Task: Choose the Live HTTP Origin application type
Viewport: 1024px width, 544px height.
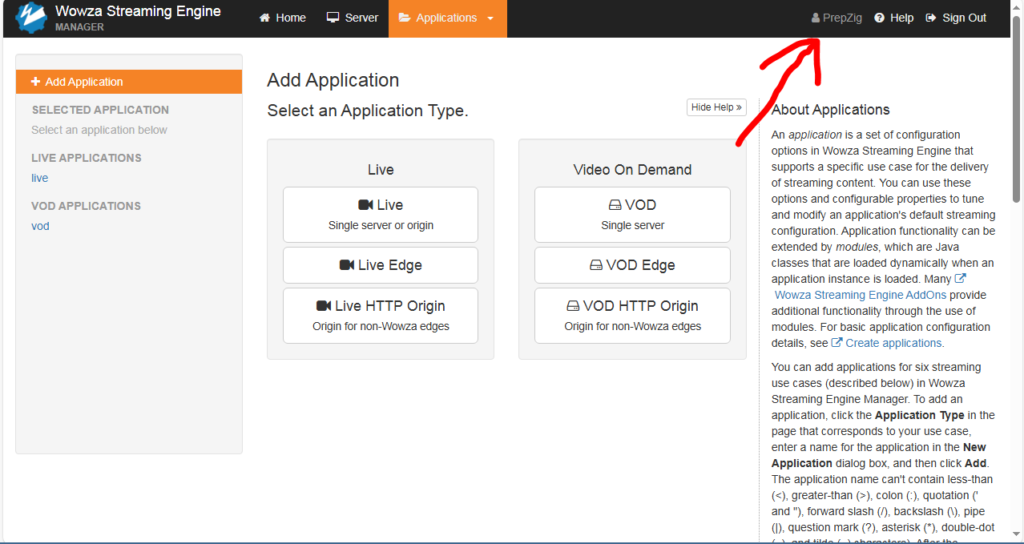Action: 380,315
